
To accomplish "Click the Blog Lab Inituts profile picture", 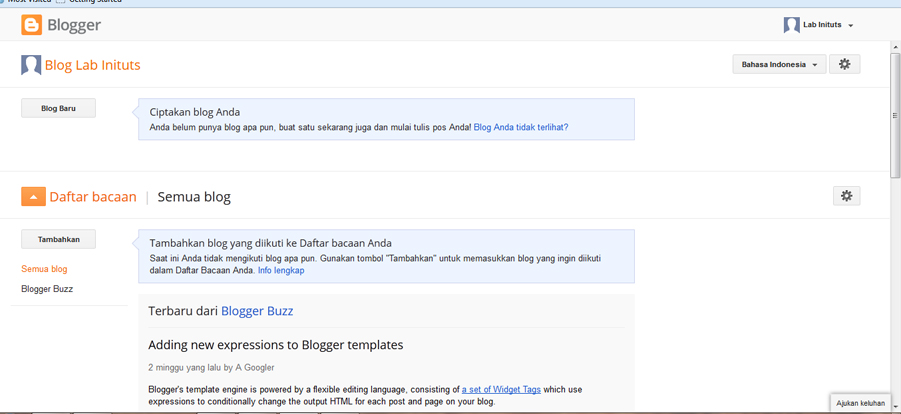I will pos(31,65).
